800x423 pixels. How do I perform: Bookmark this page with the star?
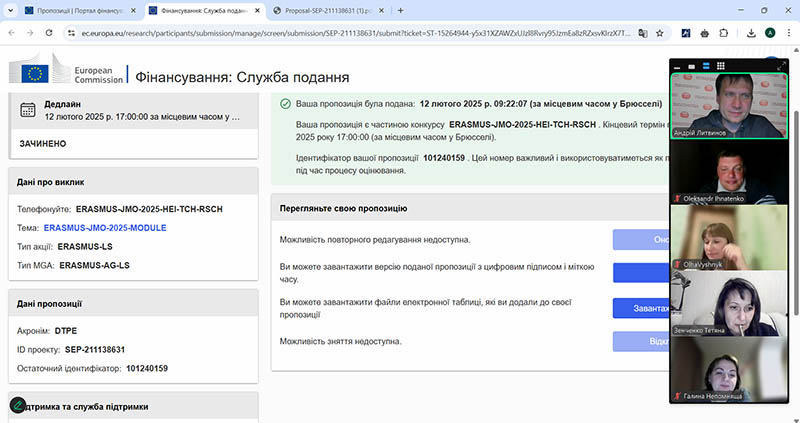660,33
